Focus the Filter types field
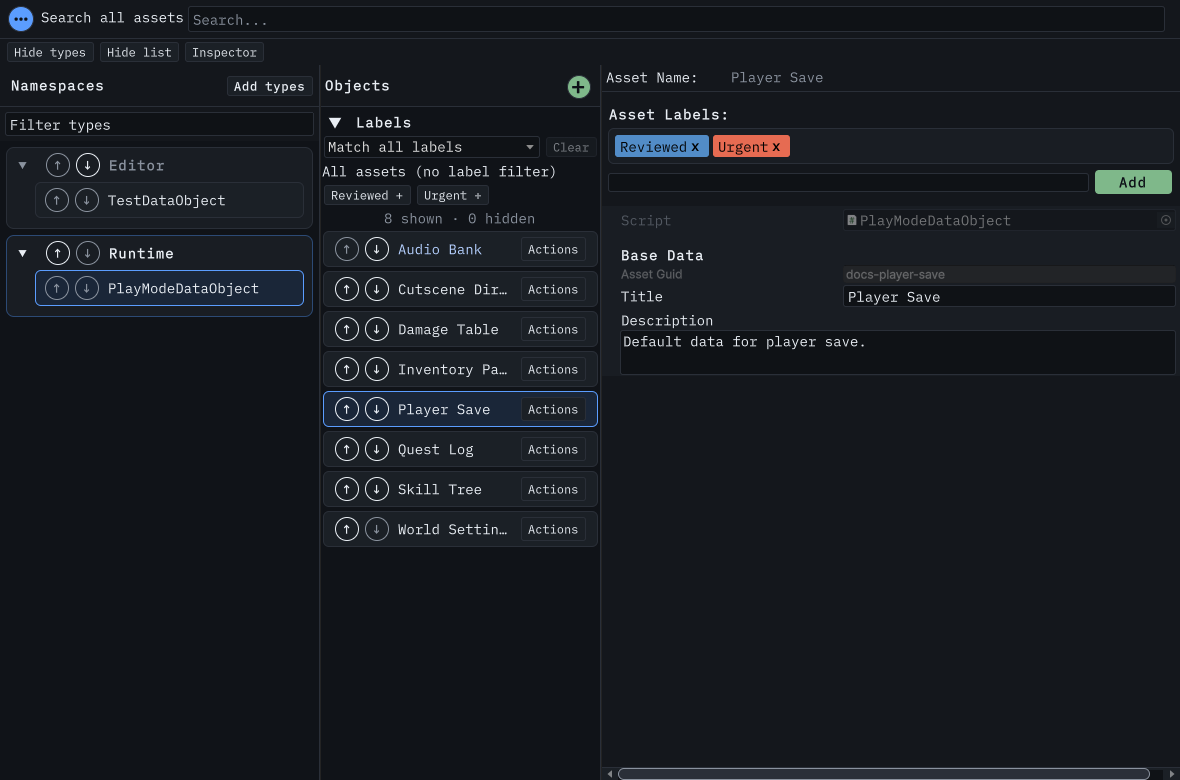This screenshot has height=780, width=1180. pyautogui.click(x=160, y=124)
